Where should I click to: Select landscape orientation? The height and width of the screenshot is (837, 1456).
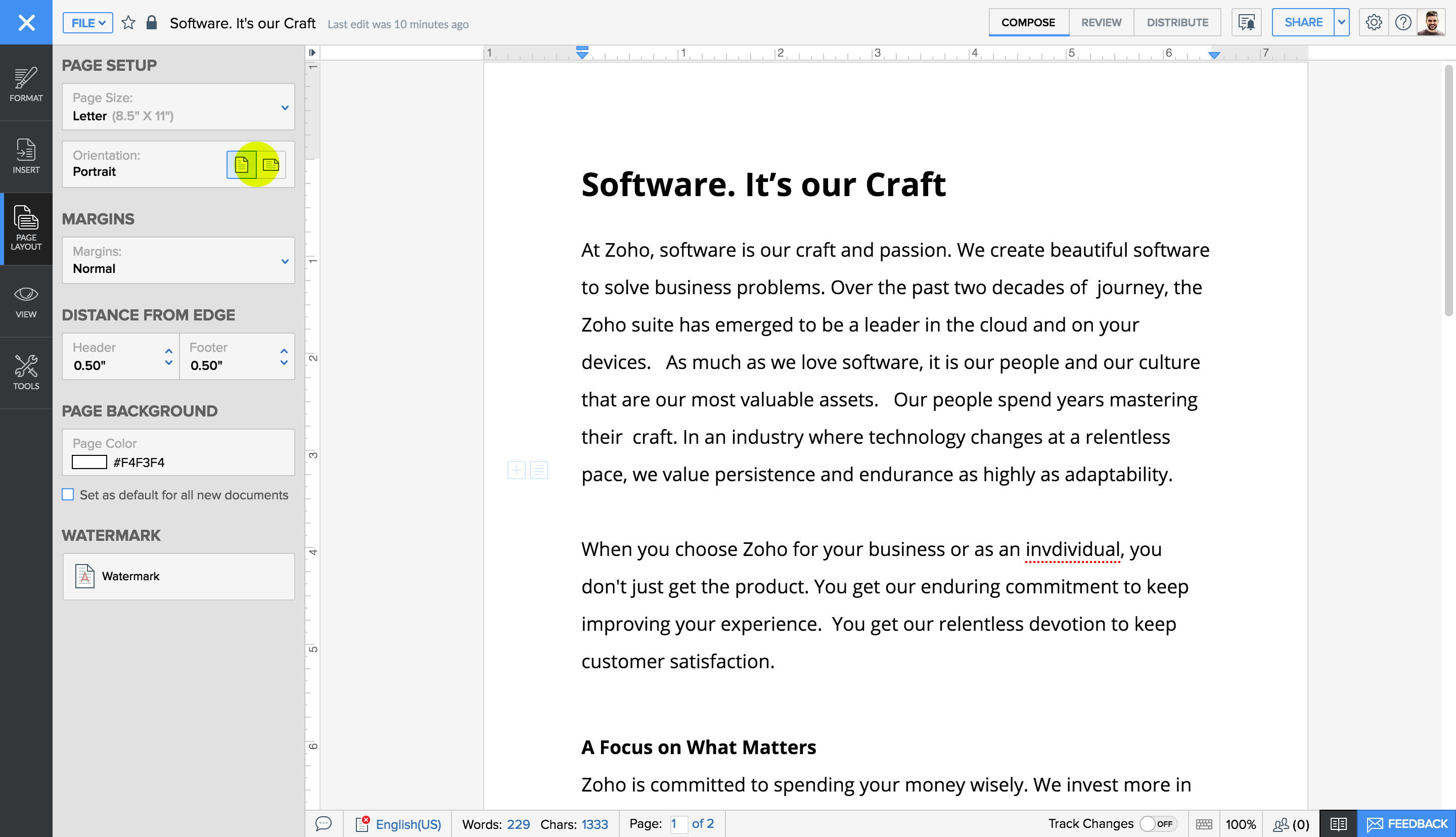click(269, 165)
